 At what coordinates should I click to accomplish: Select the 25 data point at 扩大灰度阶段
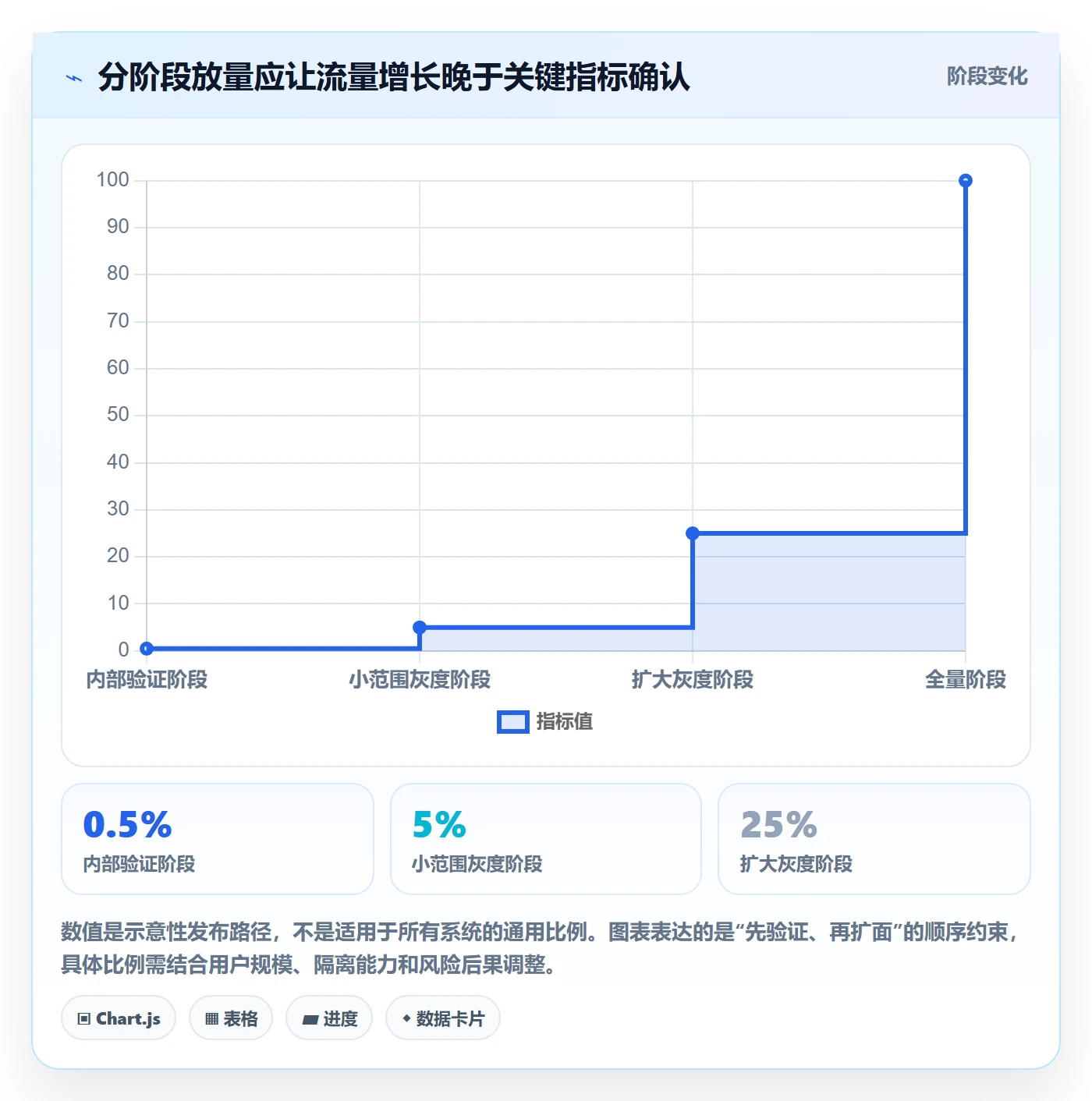click(x=693, y=533)
